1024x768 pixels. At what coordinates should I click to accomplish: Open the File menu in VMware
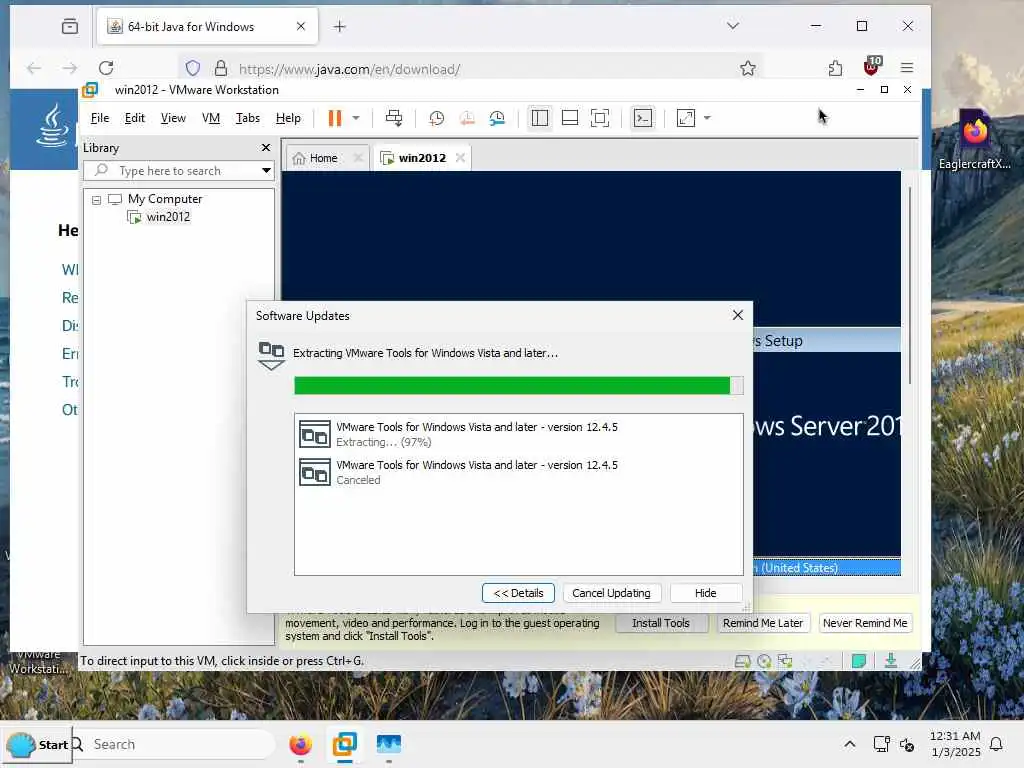coord(100,118)
